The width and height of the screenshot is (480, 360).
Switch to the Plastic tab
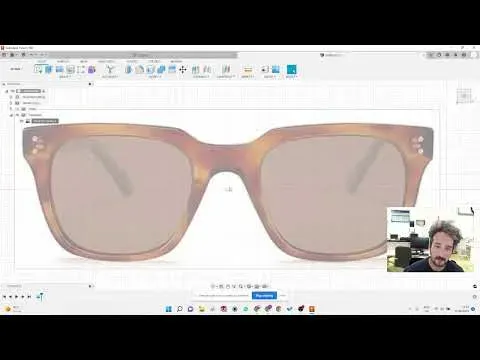(131, 61)
